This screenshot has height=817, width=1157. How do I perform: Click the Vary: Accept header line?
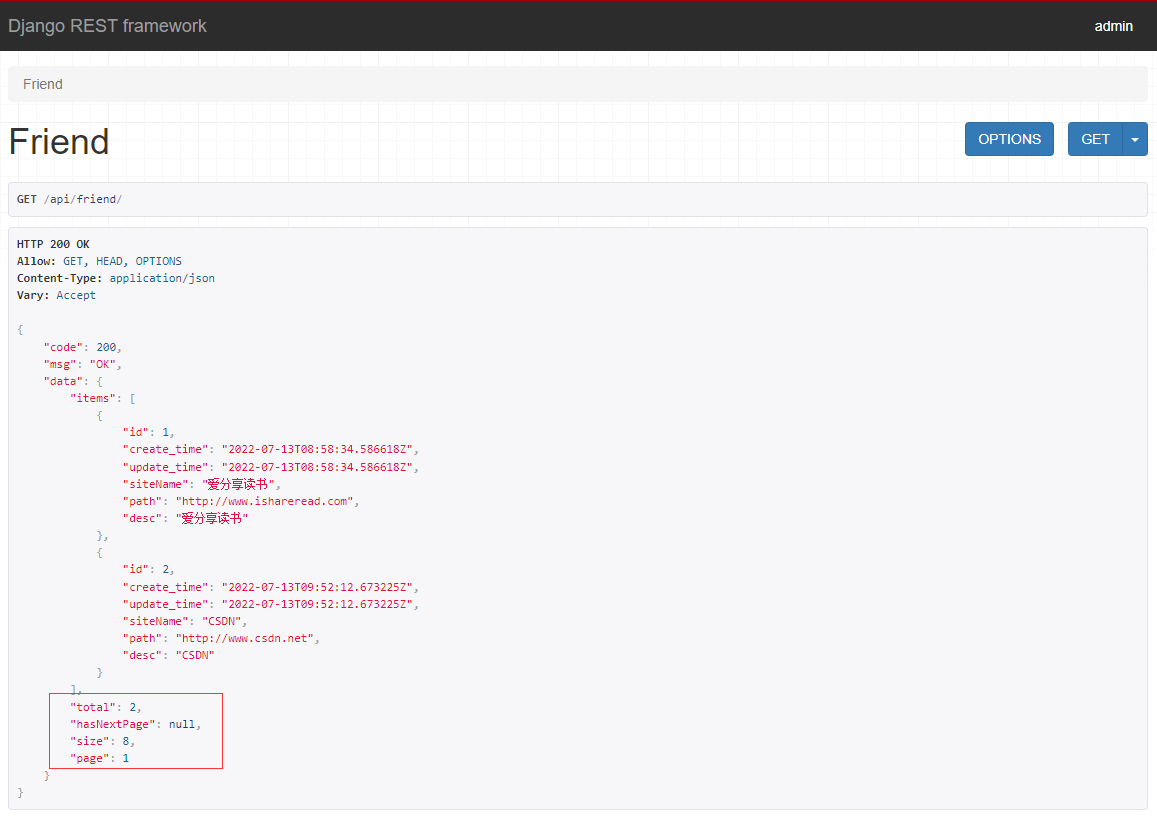tap(57, 295)
